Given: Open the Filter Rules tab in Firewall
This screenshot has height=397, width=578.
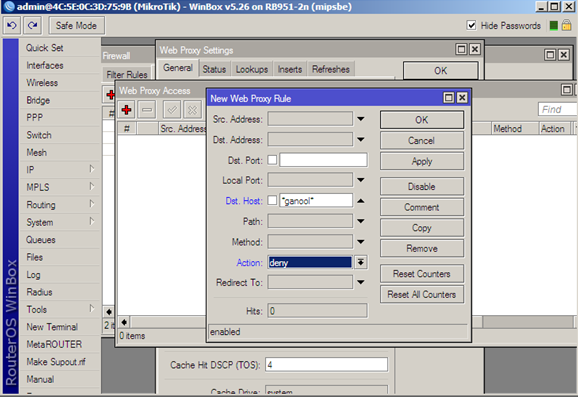Looking at the screenshot, I should 127,74.
